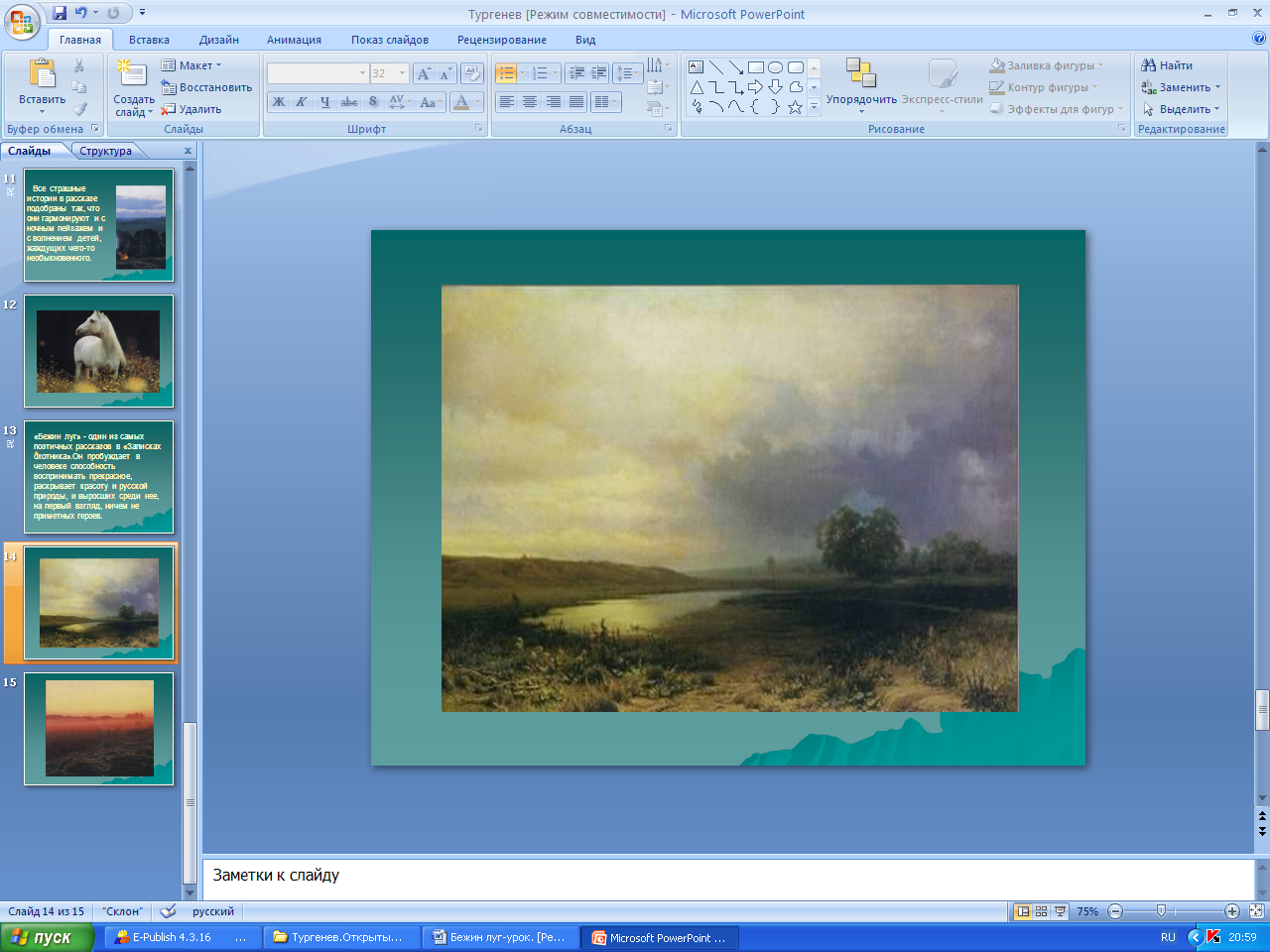Select the text box shape icon
Screen dimensions: 1270x952
coord(697,67)
